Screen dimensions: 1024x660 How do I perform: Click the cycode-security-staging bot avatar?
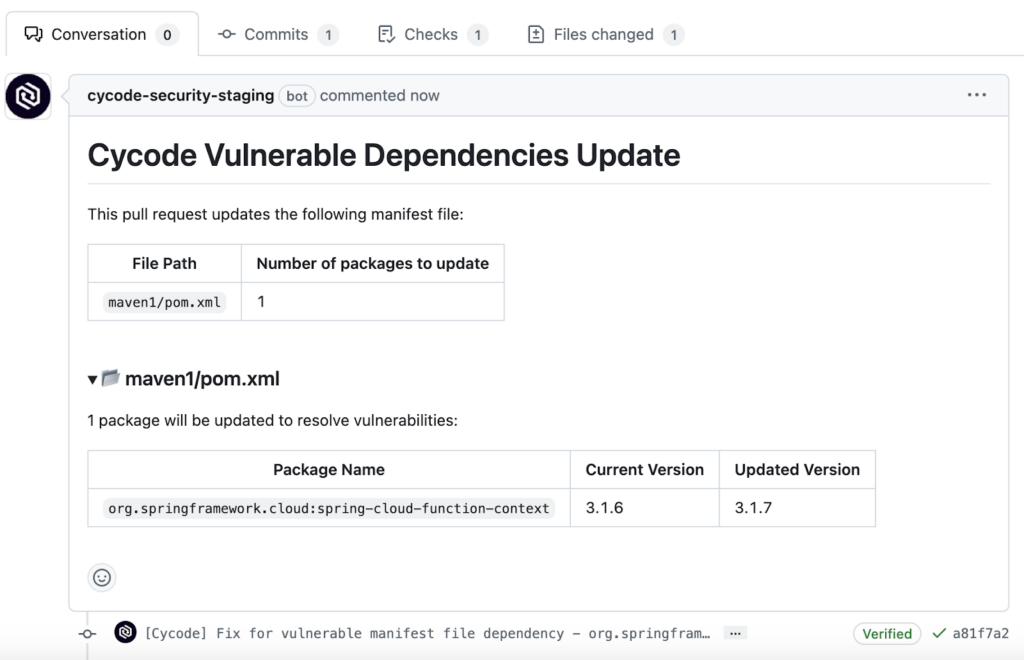click(28, 97)
